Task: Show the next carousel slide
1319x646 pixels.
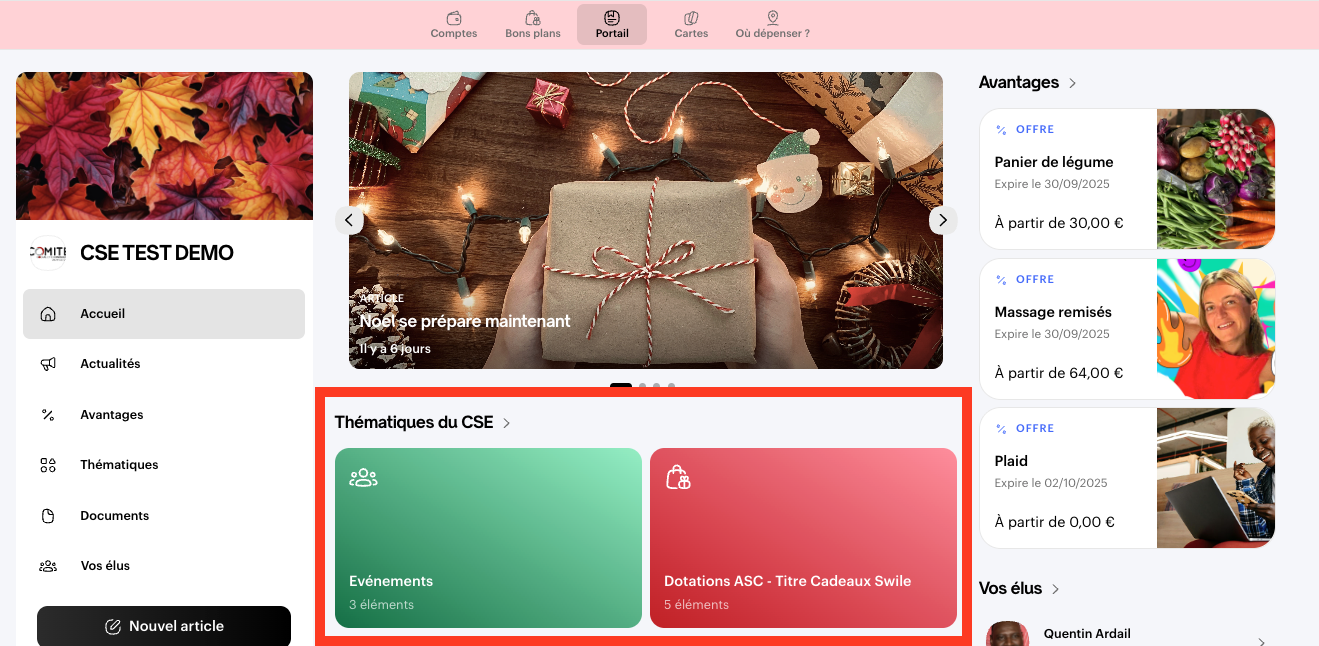Action: [x=943, y=220]
